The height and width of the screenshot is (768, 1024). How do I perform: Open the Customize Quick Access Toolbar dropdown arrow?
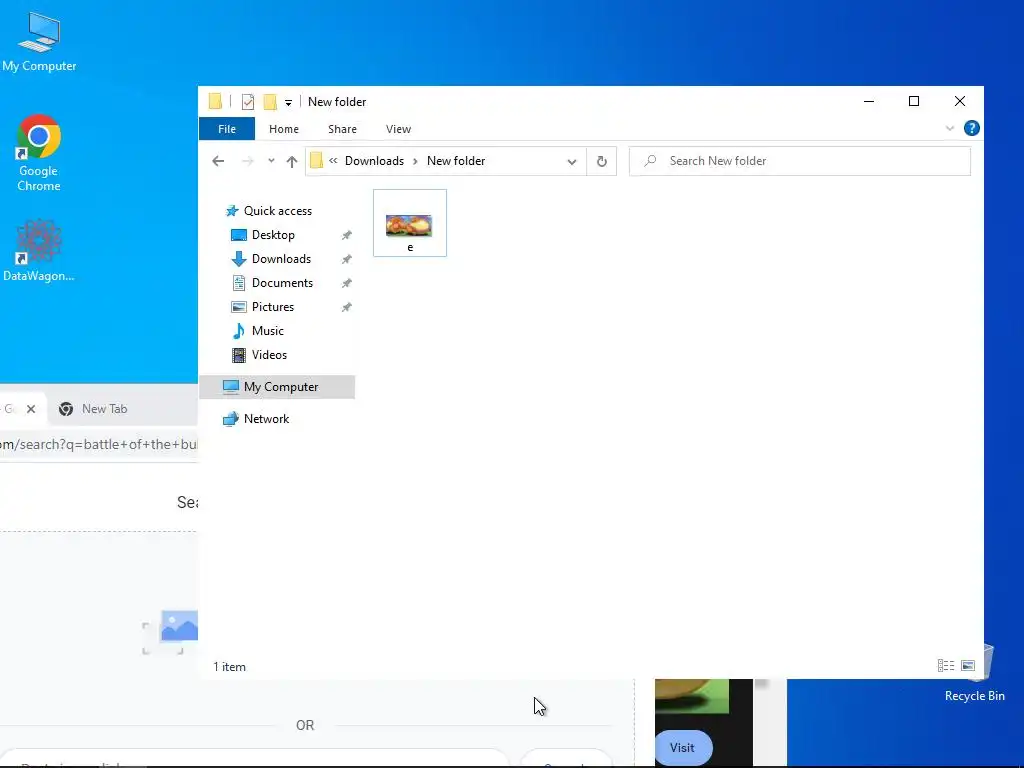288,103
